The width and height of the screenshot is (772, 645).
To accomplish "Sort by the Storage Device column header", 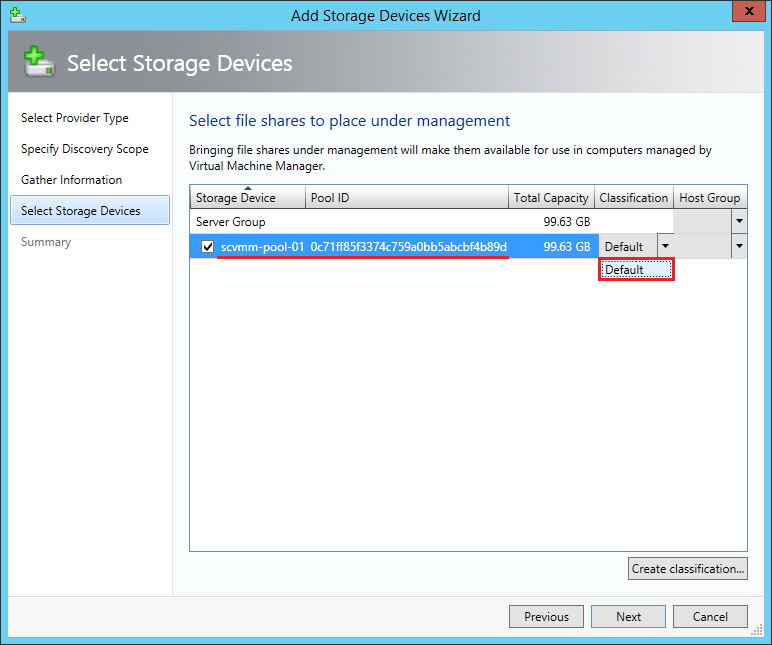I will click(x=236, y=198).
